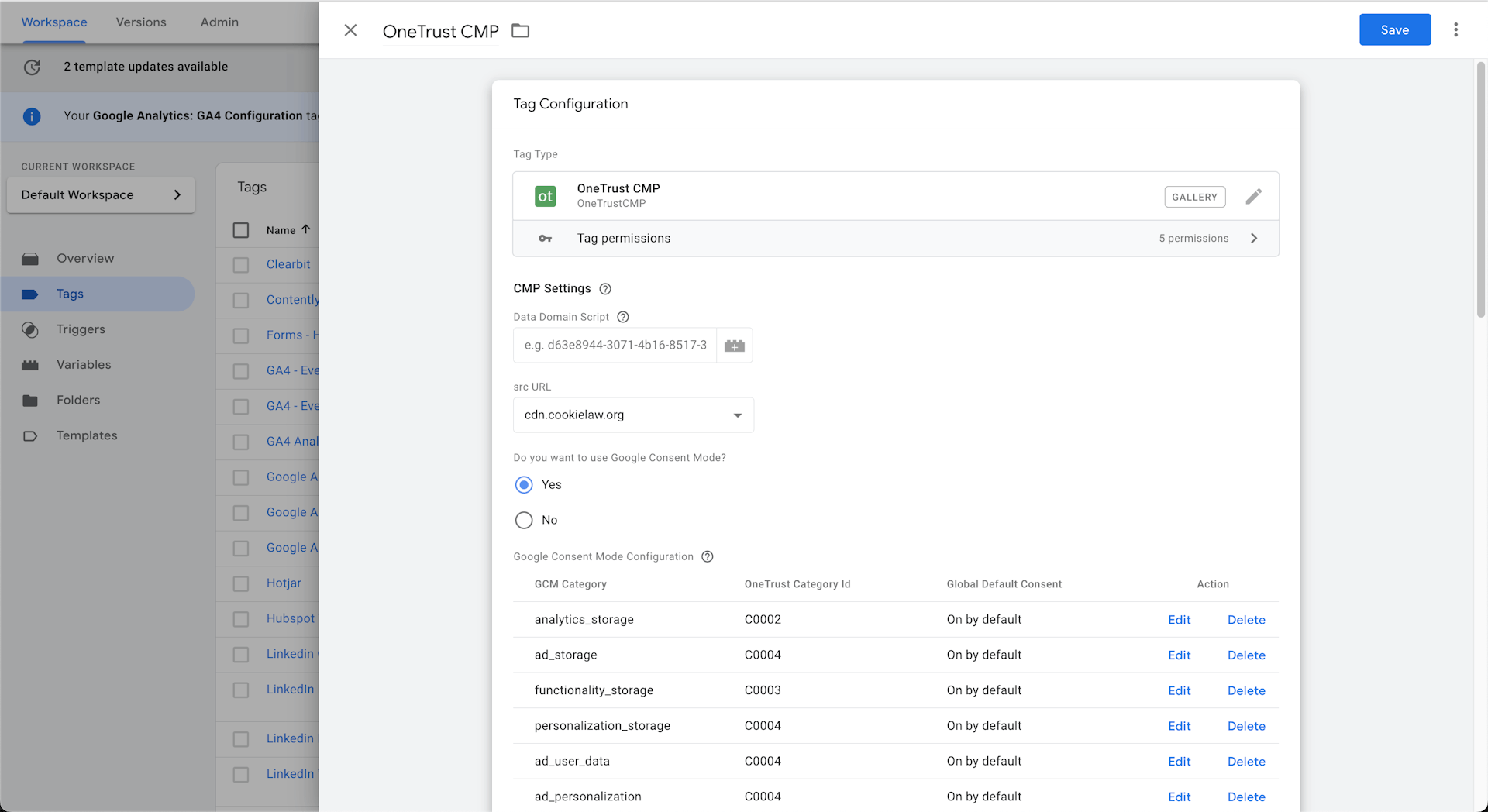Click the key icon beside Tag permissions
Screen dimensions: 1488x812
[x=545, y=239]
